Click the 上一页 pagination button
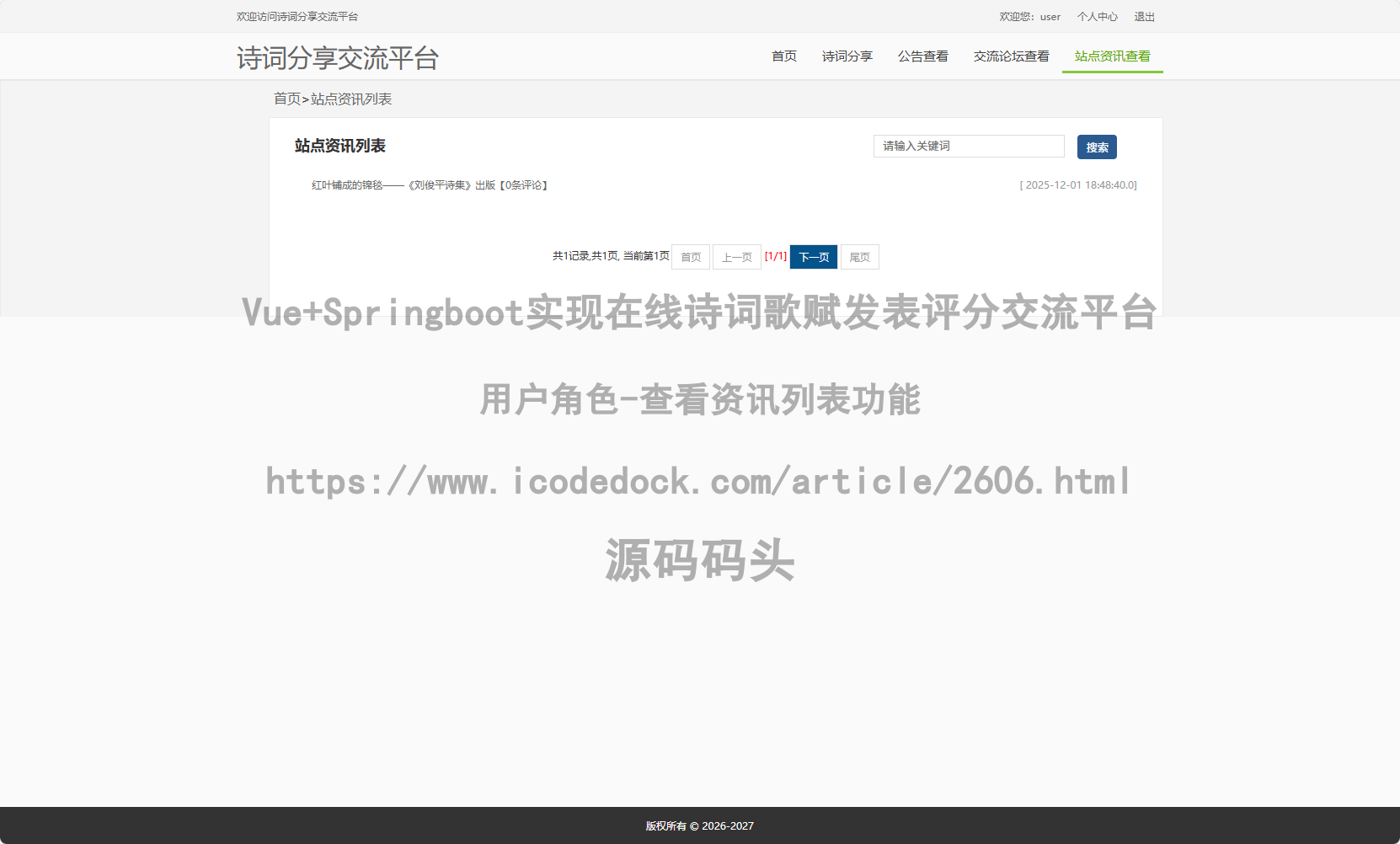Screen dimensions: 1400x844 coord(736,257)
